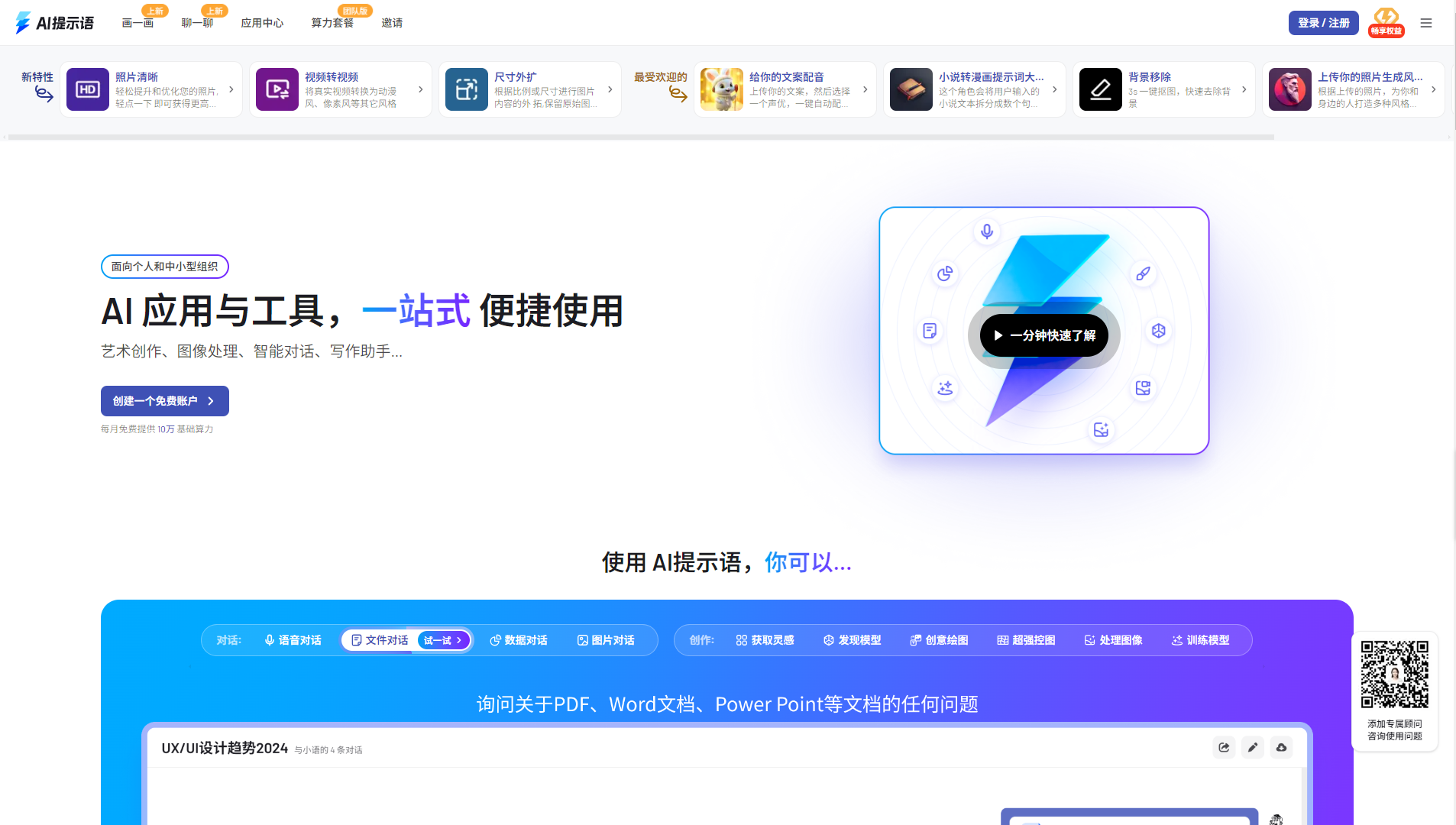
Task: Click the paintbrush icon in the hero circle
Action: click(1143, 273)
